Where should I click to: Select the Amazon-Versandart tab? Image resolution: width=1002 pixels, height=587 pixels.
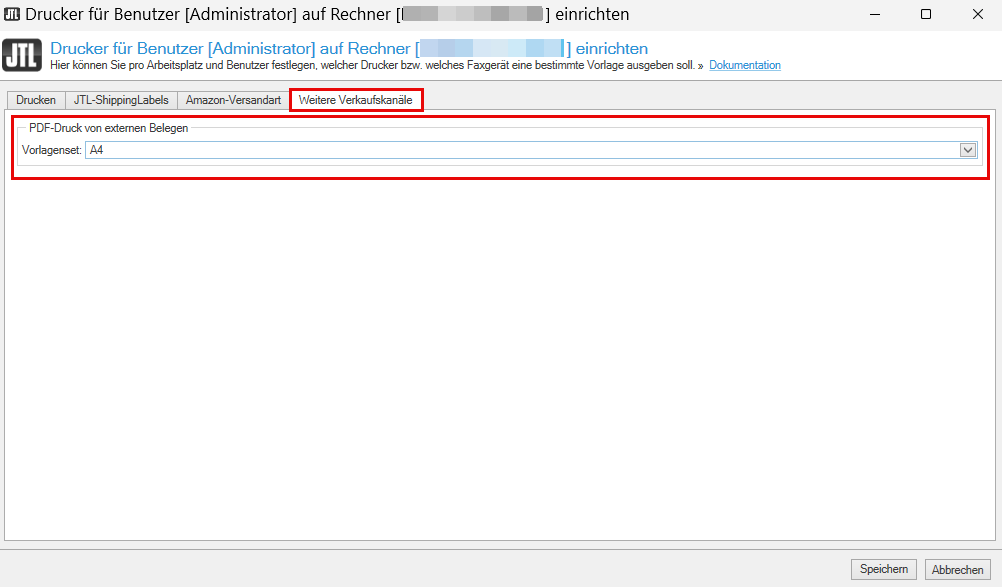[233, 100]
